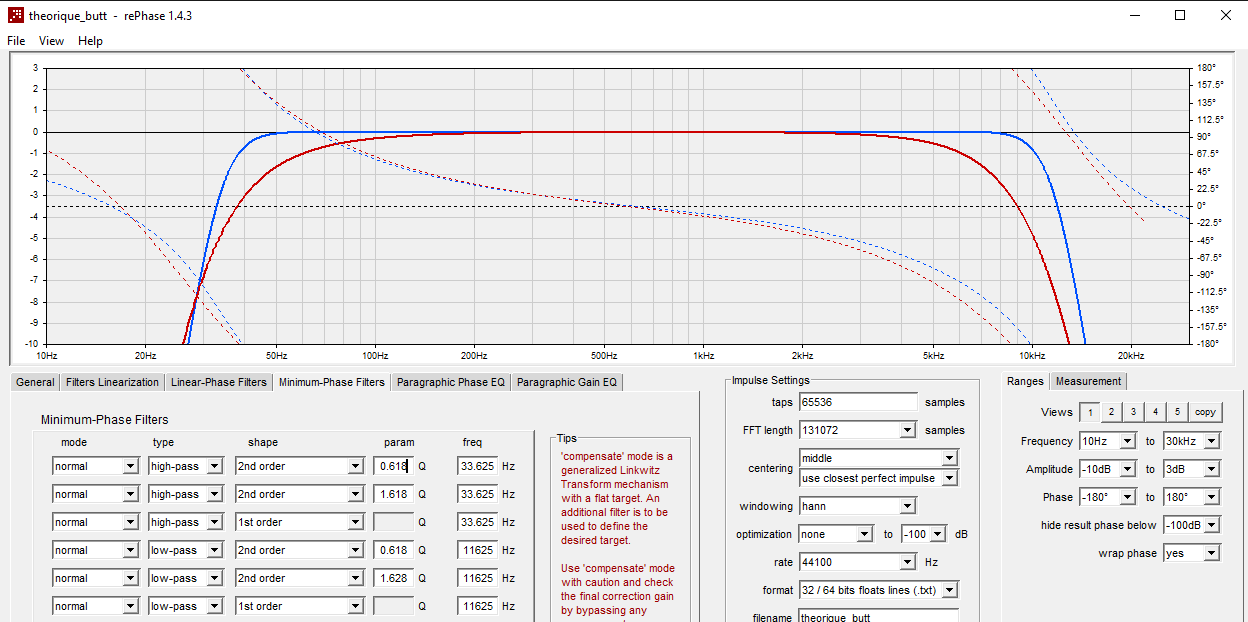This screenshot has height=622, width=1248.
Task: Select view 5 in Ranges
Action: point(1177,412)
